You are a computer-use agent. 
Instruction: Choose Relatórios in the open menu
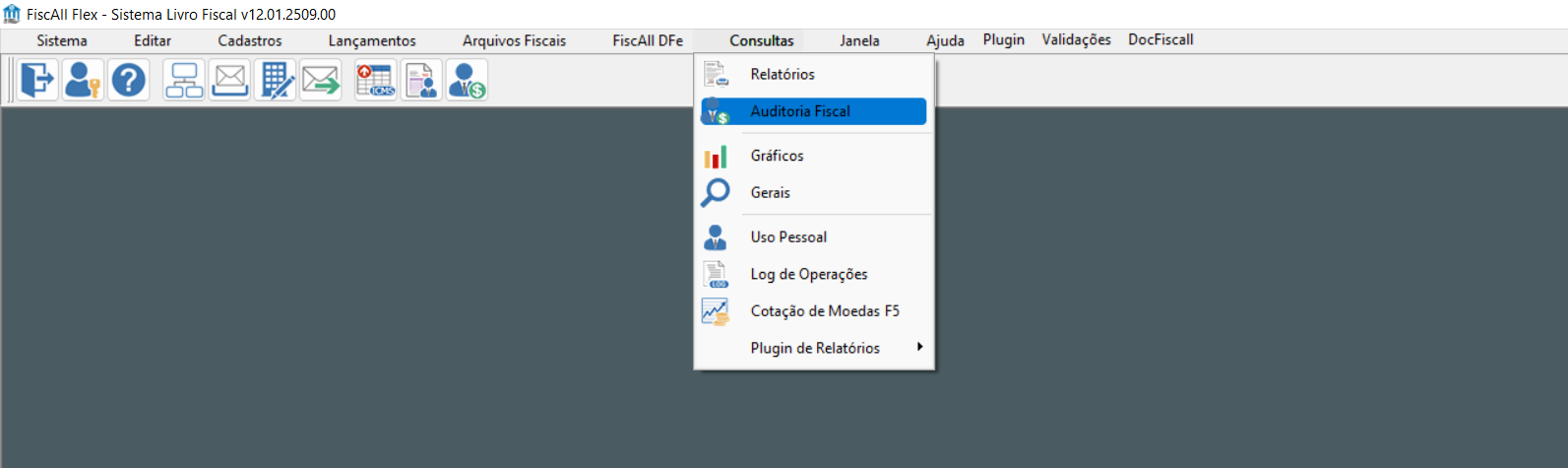783,74
